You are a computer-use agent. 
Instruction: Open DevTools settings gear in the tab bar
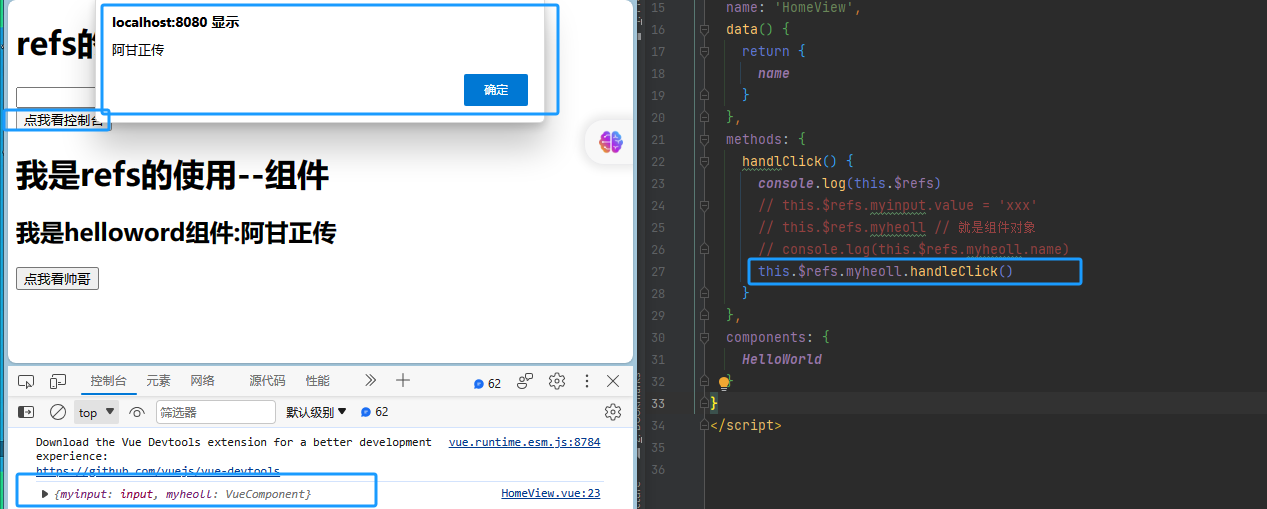557,381
